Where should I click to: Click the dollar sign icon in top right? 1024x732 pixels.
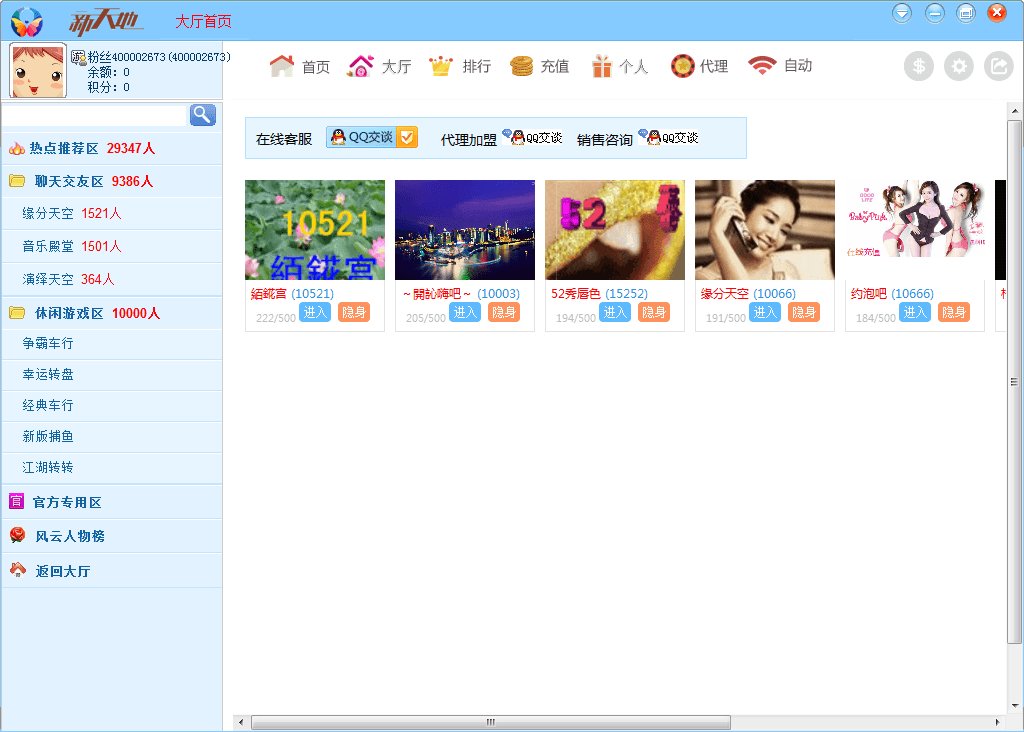pos(918,67)
